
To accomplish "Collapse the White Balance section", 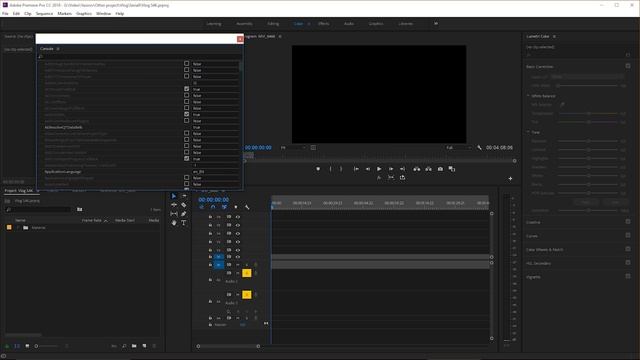I will tap(528, 96).
